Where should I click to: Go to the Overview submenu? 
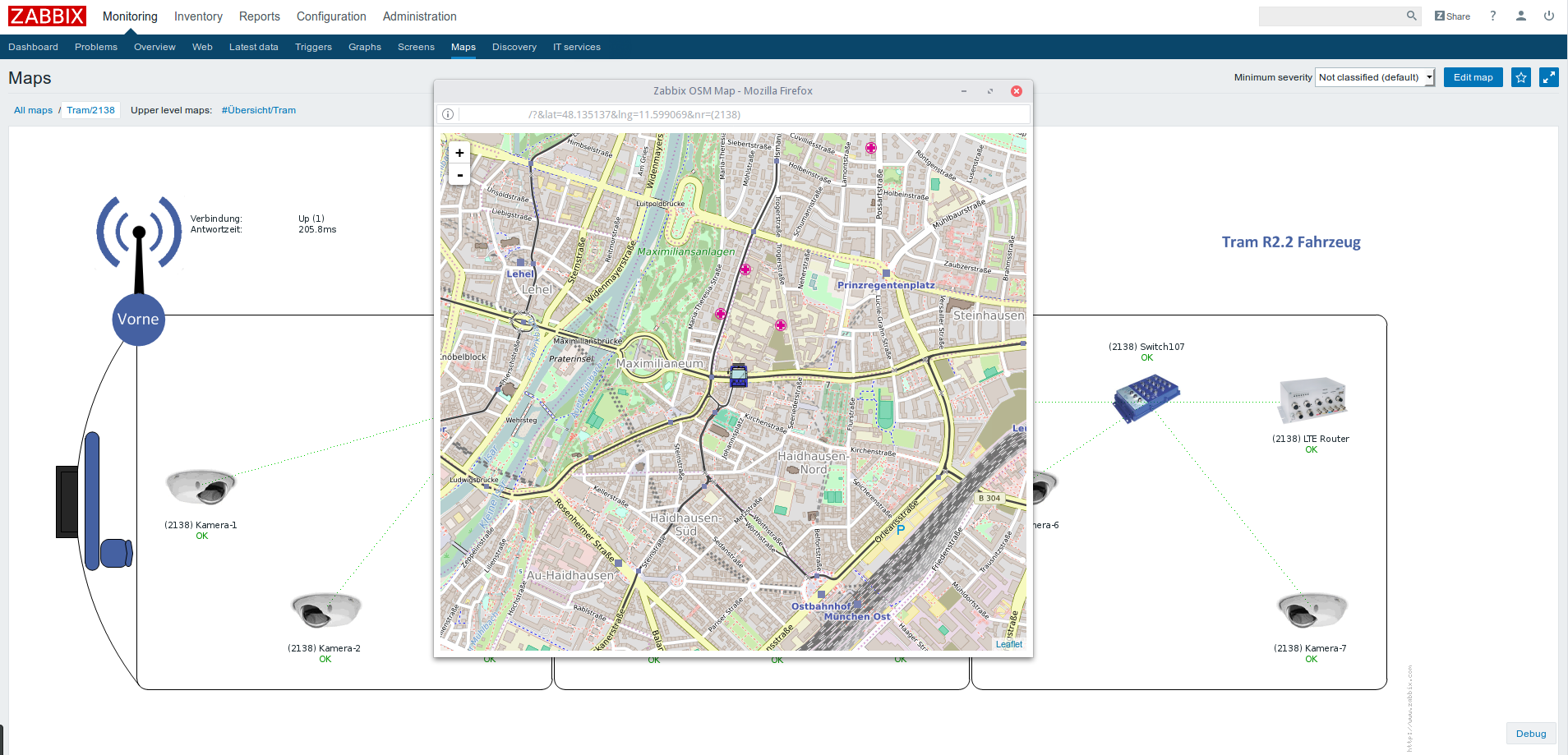click(x=154, y=47)
